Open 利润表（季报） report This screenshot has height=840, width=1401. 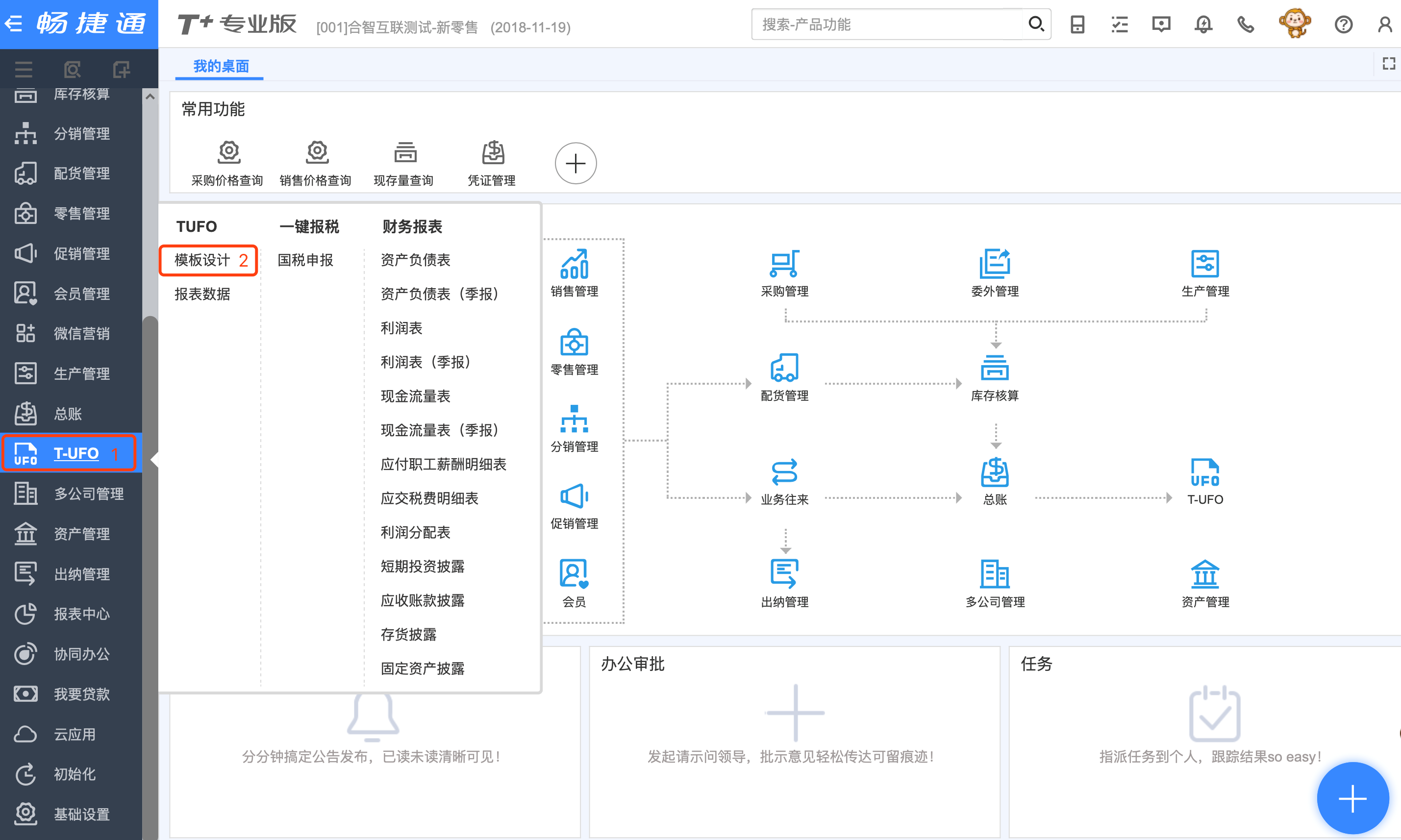pos(427,362)
